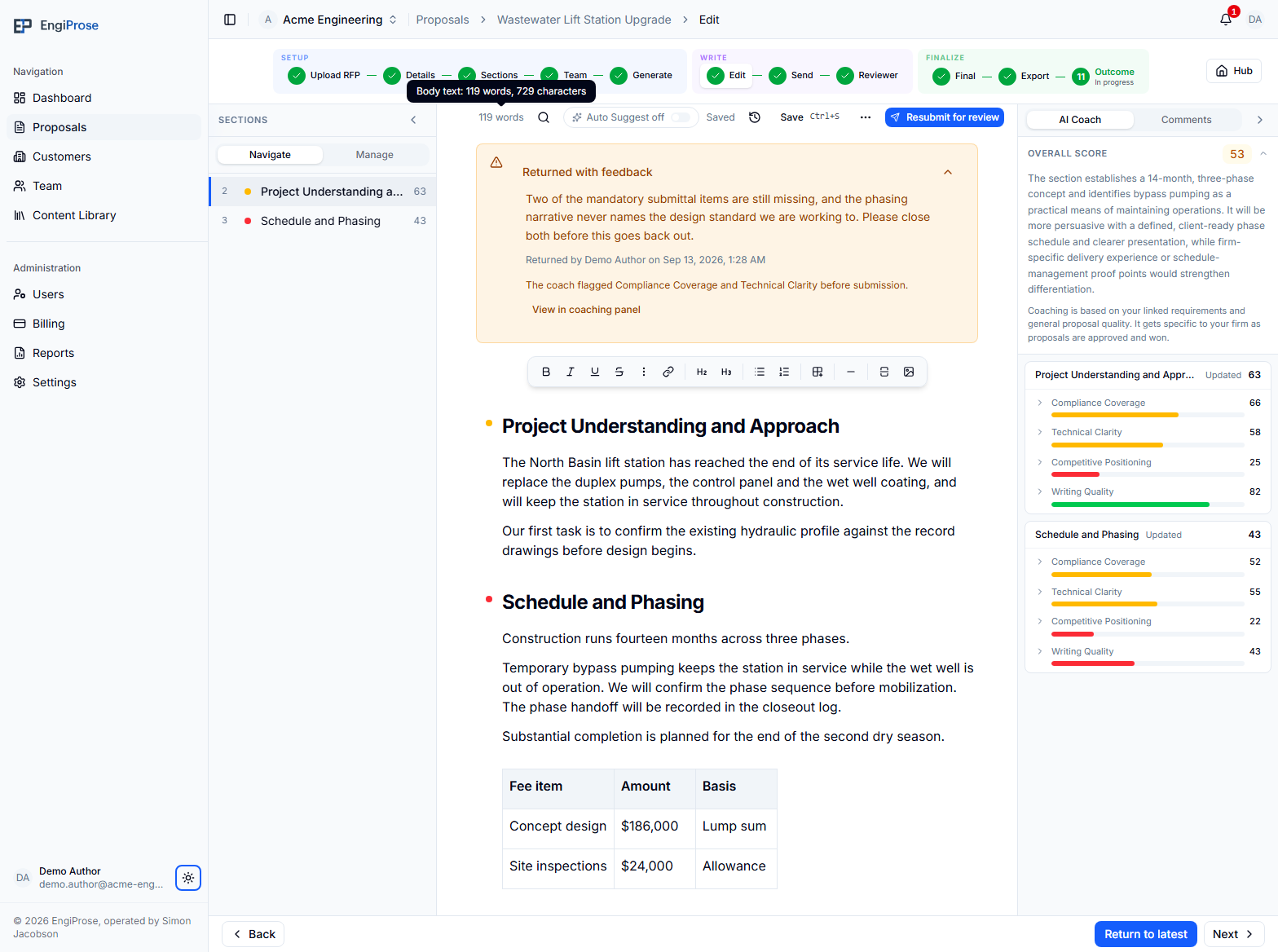Screen dimensions: 1278x952
Task: Insert a numbered list
Action: (x=784, y=372)
